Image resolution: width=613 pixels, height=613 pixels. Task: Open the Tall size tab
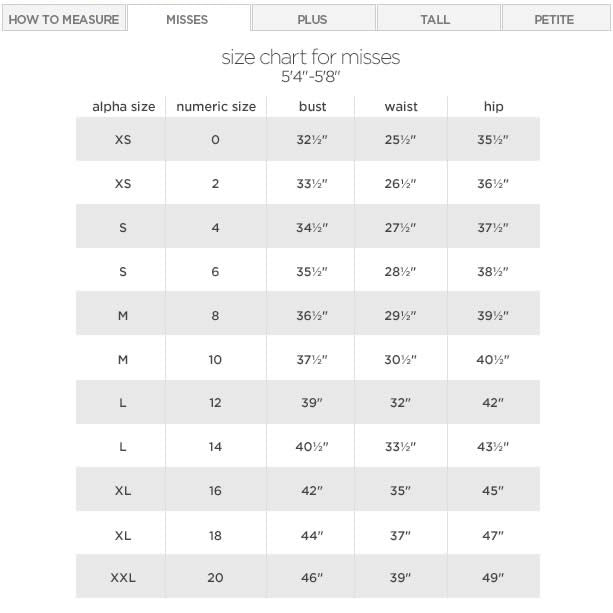(x=437, y=19)
